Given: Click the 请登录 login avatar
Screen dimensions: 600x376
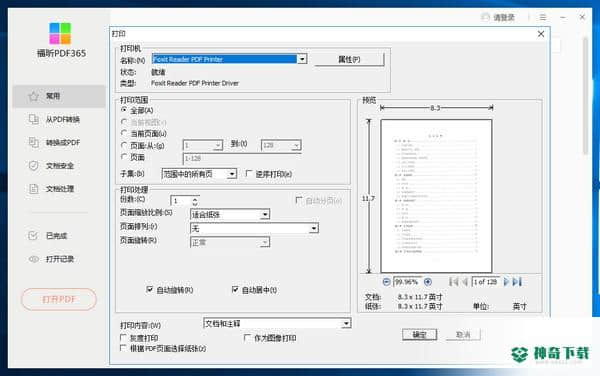Looking at the screenshot, I should coord(485,17).
